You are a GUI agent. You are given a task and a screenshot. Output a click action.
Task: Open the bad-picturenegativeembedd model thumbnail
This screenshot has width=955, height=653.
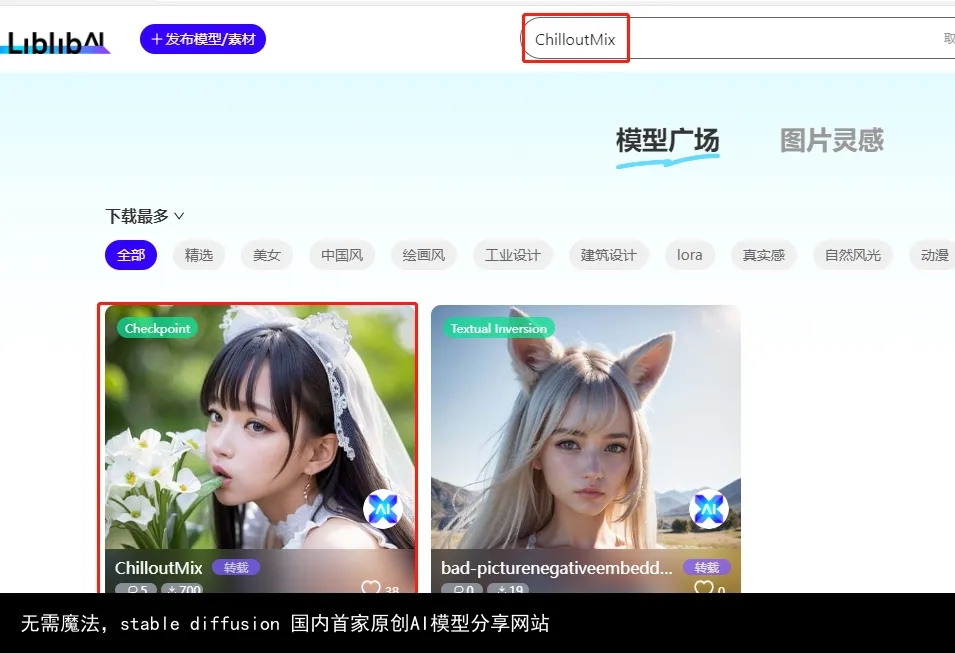(586, 426)
